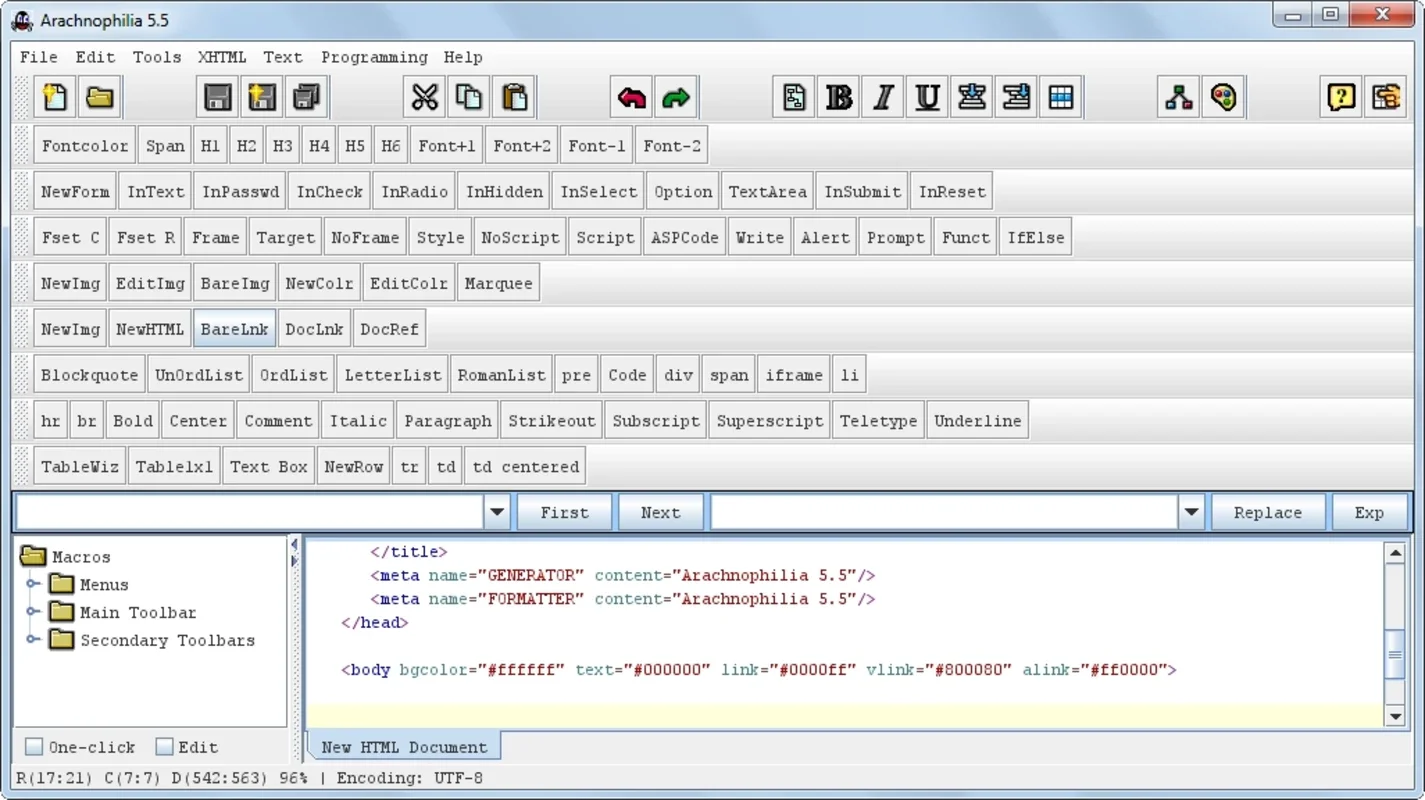Open the Text menu
This screenshot has height=800, width=1425.
click(283, 57)
